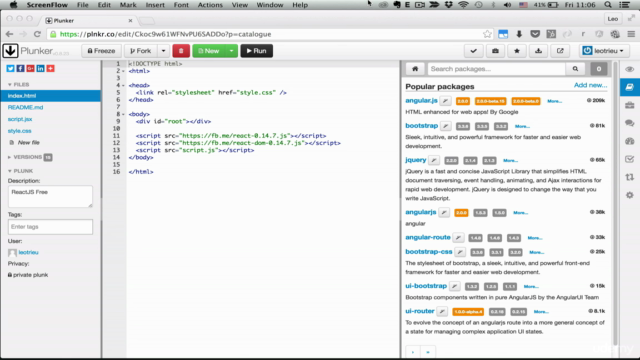
Task: Click the wrench icon next to bootstrap
Action: [x=446, y=126]
